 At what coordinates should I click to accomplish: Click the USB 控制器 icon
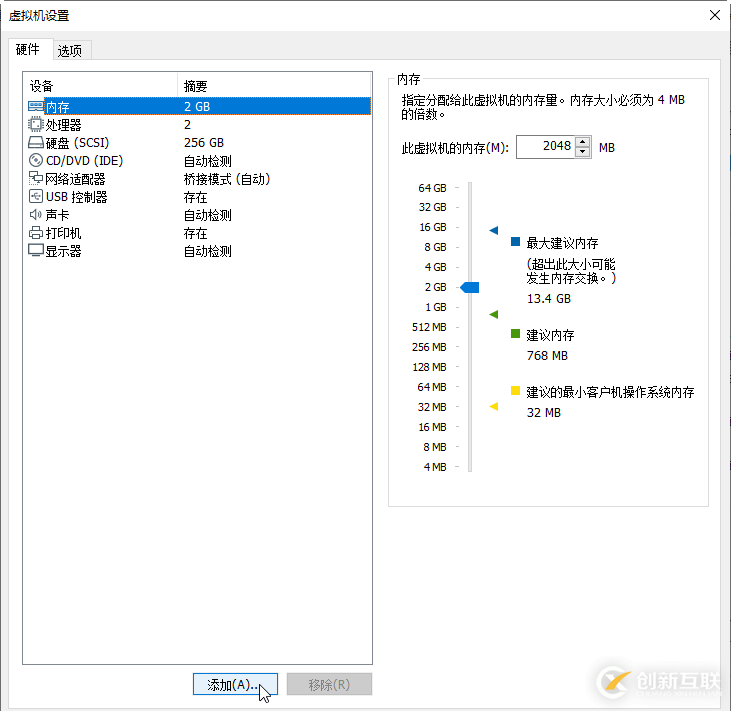point(36,197)
